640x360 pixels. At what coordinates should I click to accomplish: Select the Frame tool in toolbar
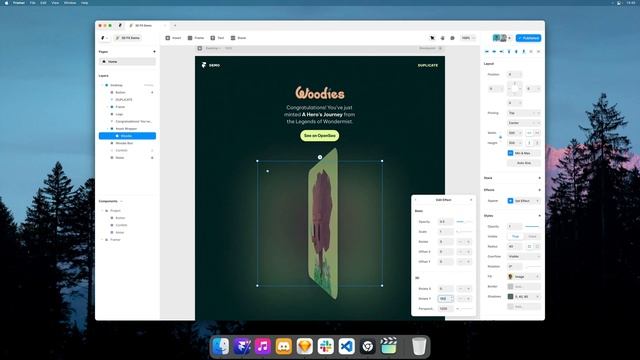tap(196, 38)
